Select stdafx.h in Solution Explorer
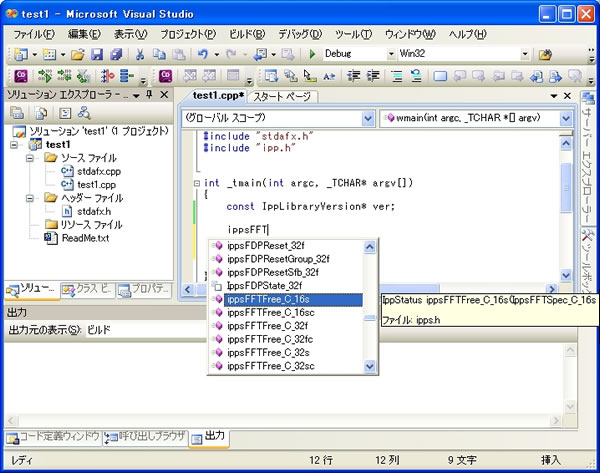 coord(94,211)
